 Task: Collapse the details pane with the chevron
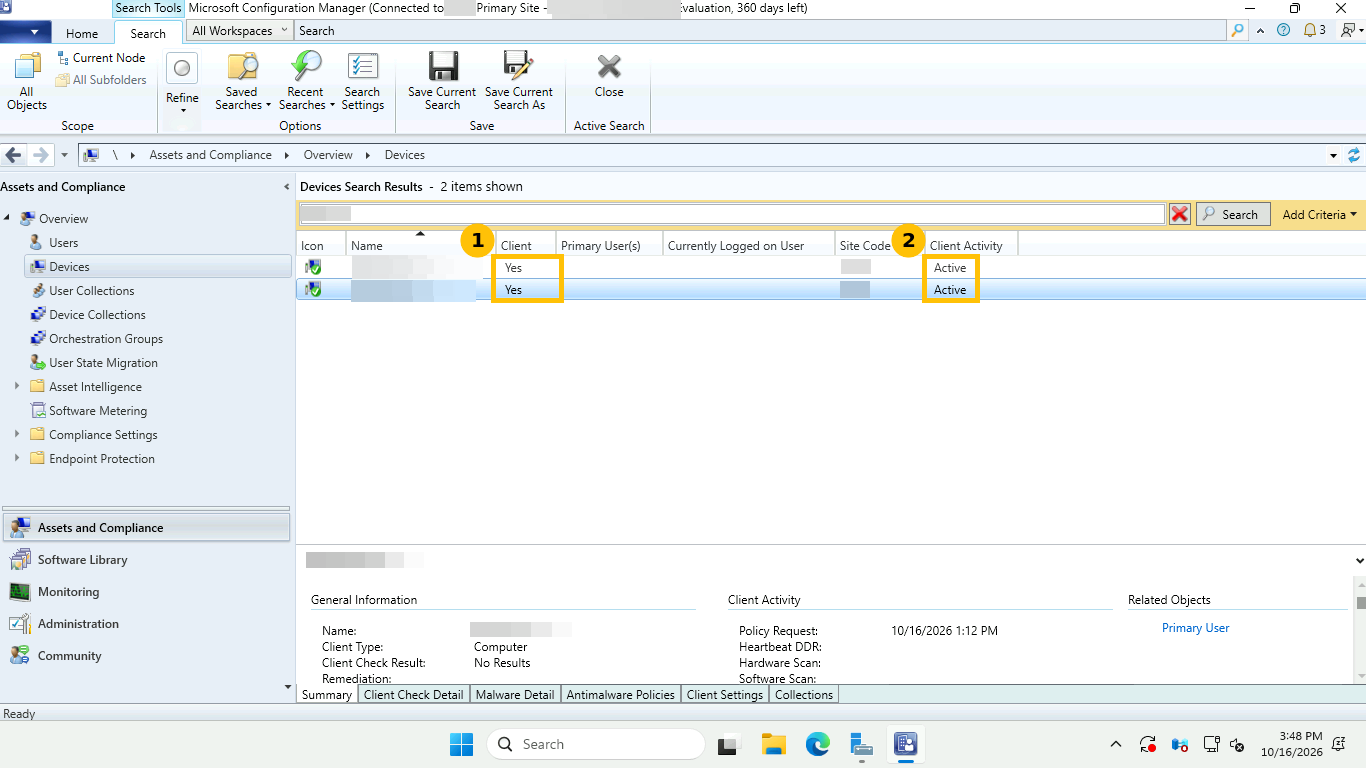tap(1359, 561)
